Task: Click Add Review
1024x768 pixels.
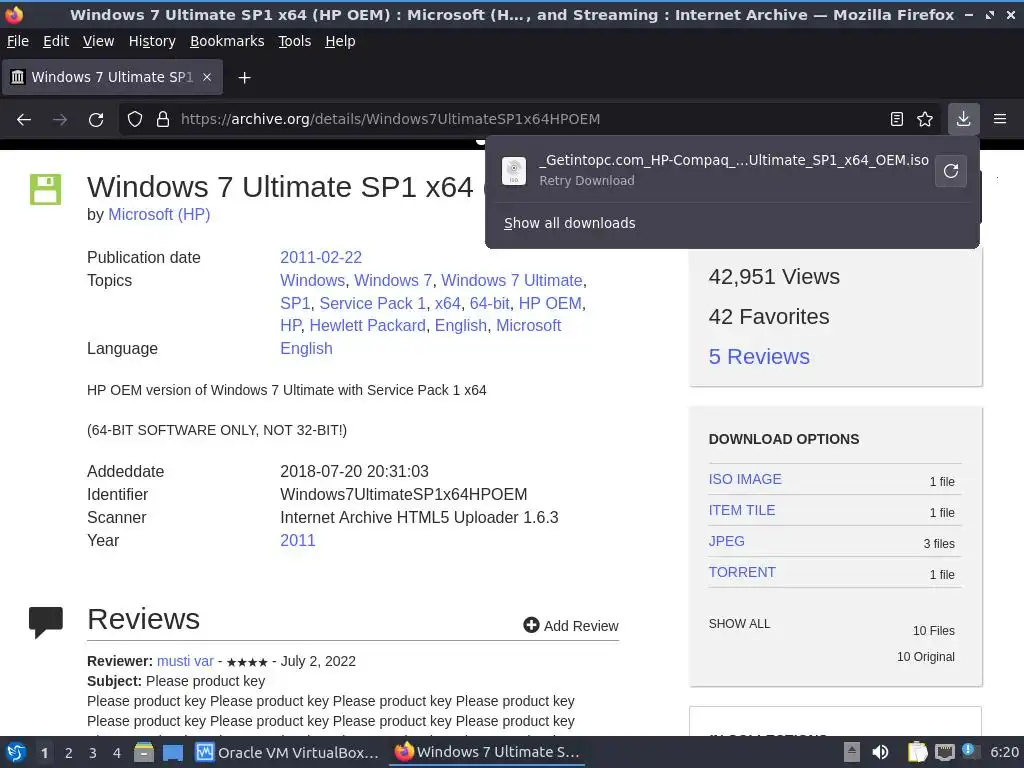Action: pyautogui.click(x=571, y=626)
